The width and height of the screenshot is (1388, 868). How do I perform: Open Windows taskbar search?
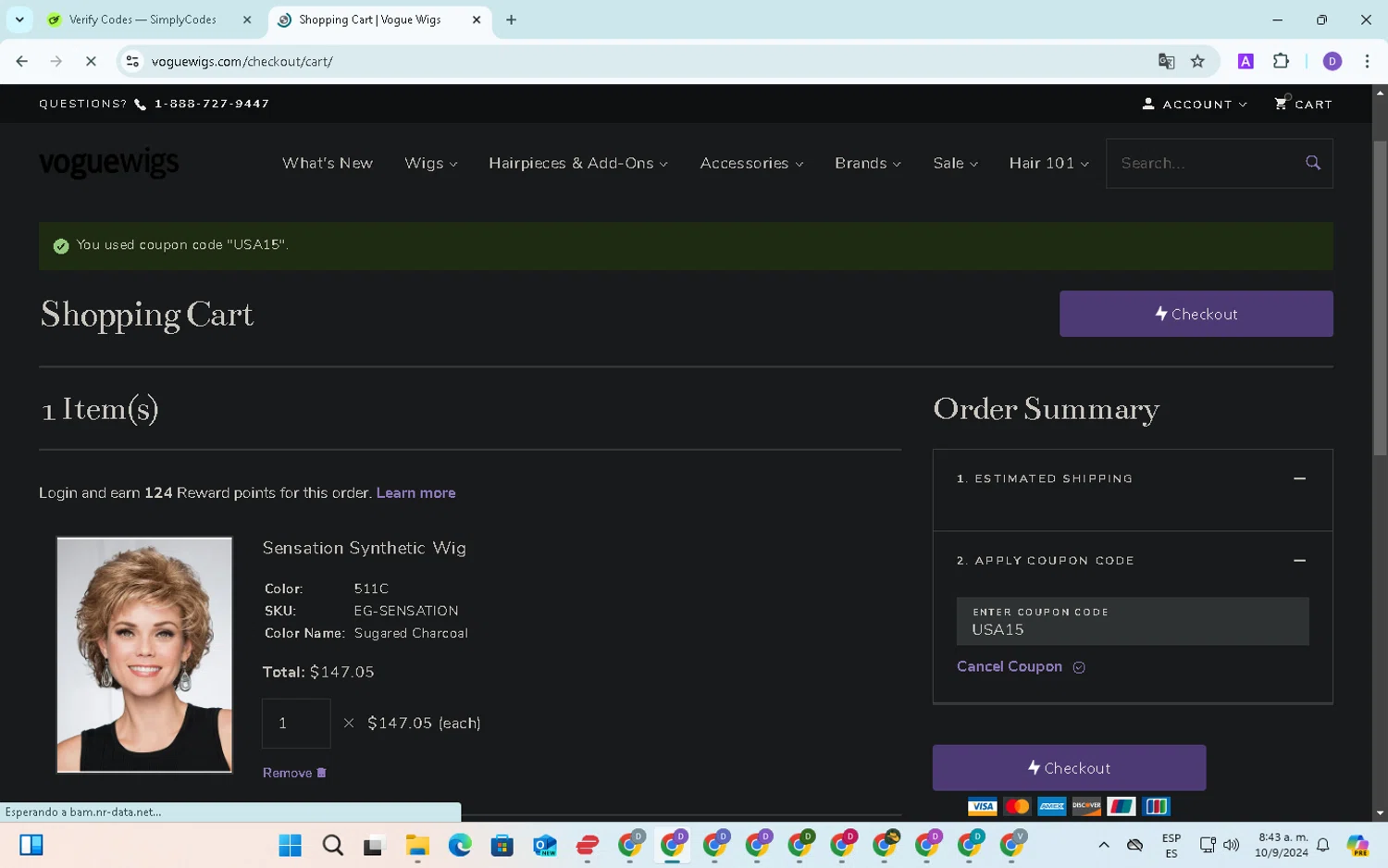click(332, 845)
